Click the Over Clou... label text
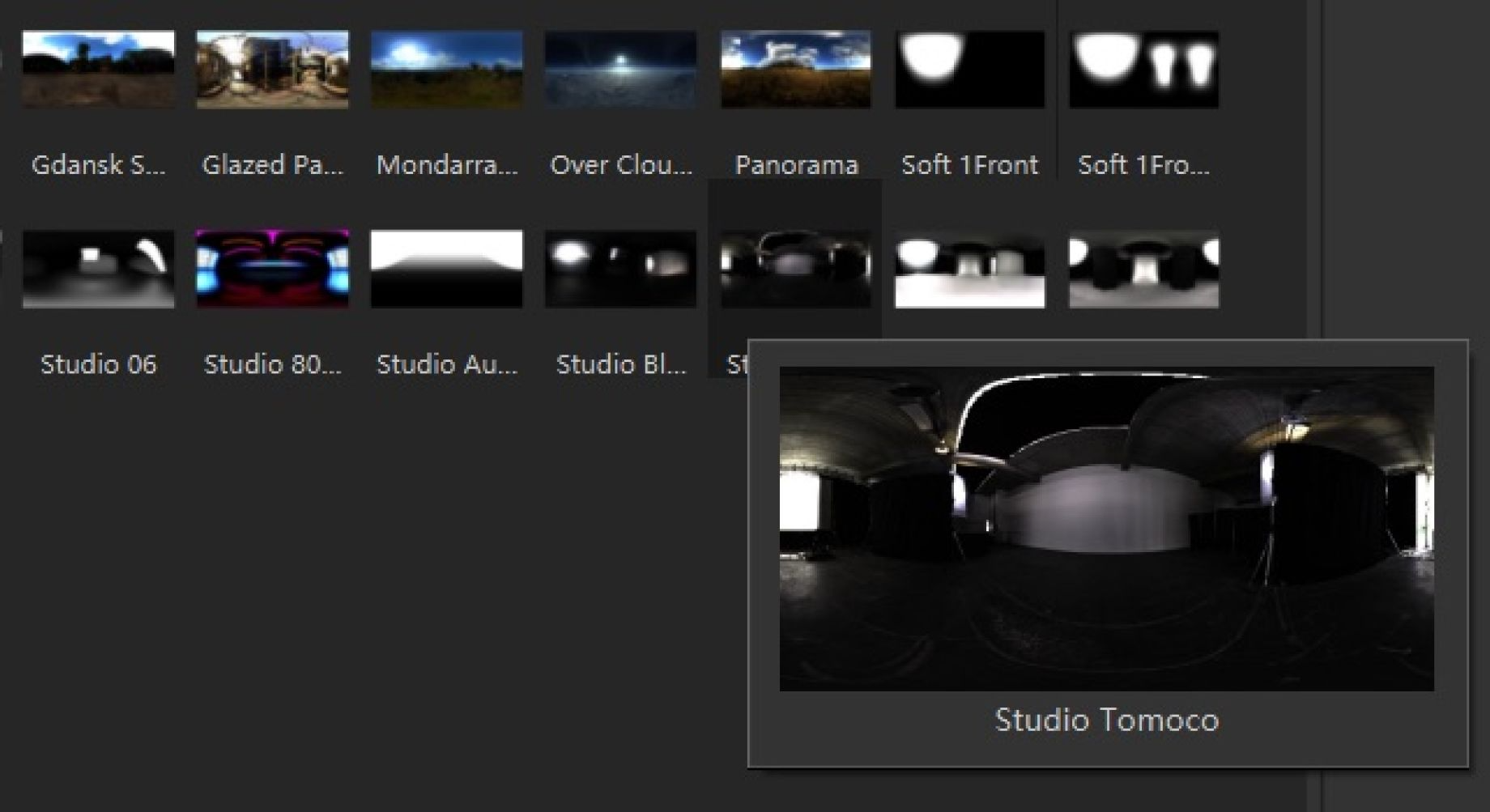This screenshot has height=812, width=1490. pos(621,165)
